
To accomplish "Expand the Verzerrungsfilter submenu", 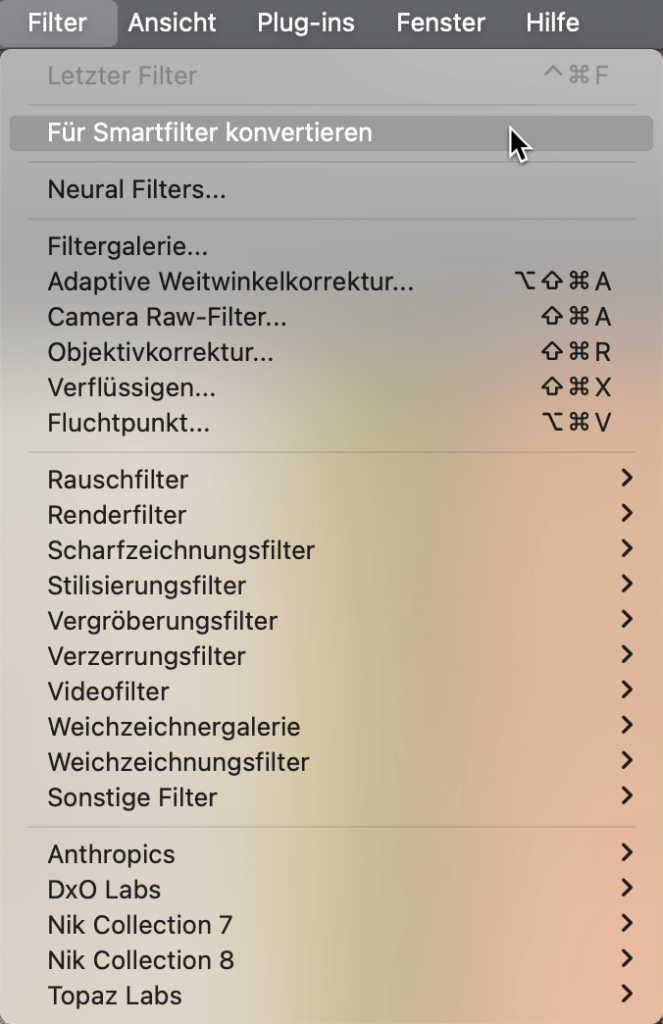I will pyautogui.click(x=331, y=656).
